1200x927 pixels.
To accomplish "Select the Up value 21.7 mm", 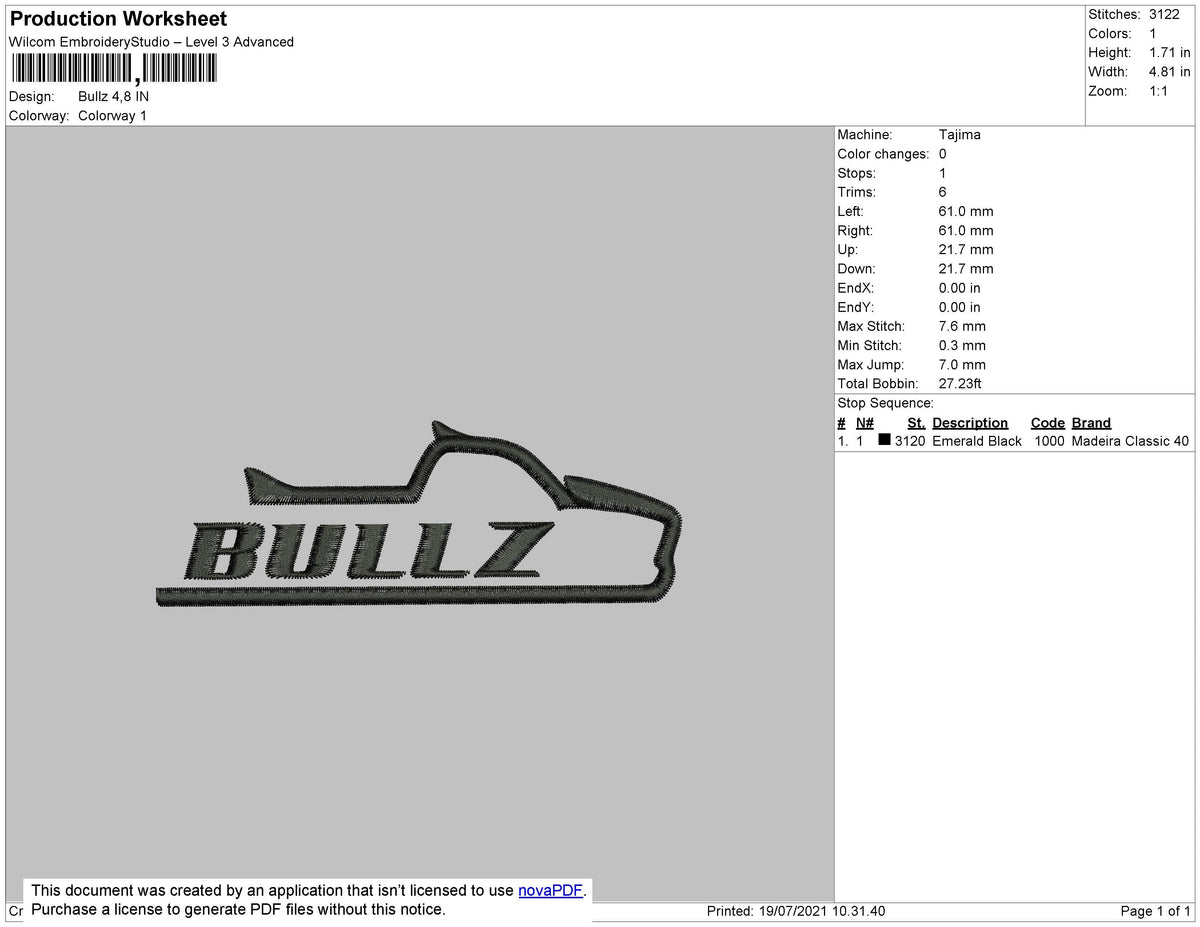I will point(966,250).
